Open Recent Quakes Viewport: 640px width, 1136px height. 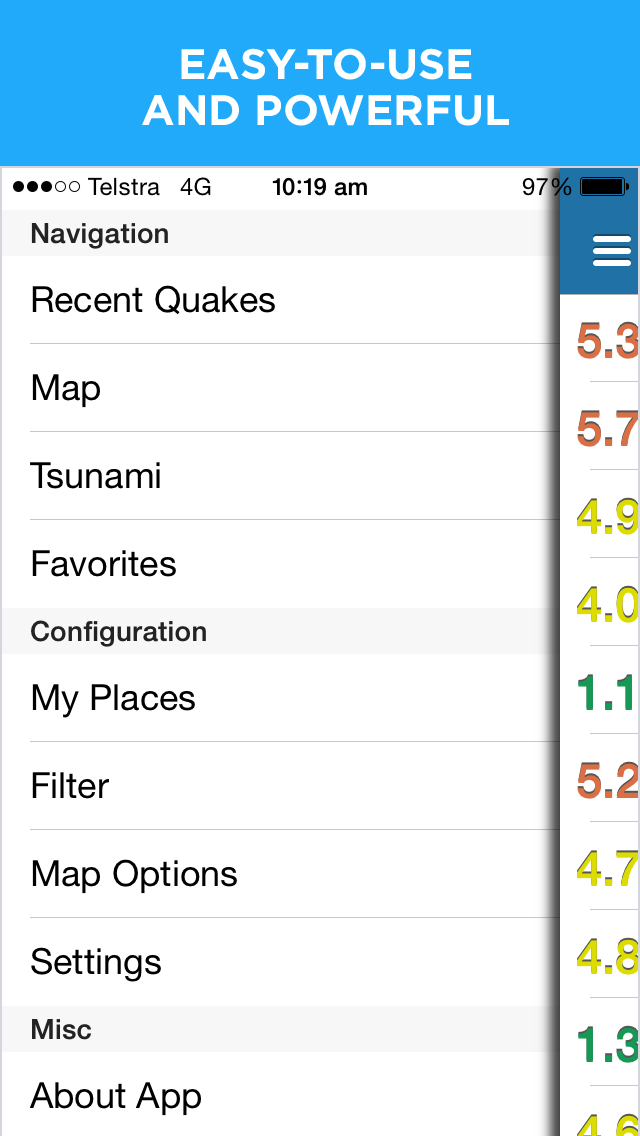[280, 300]
